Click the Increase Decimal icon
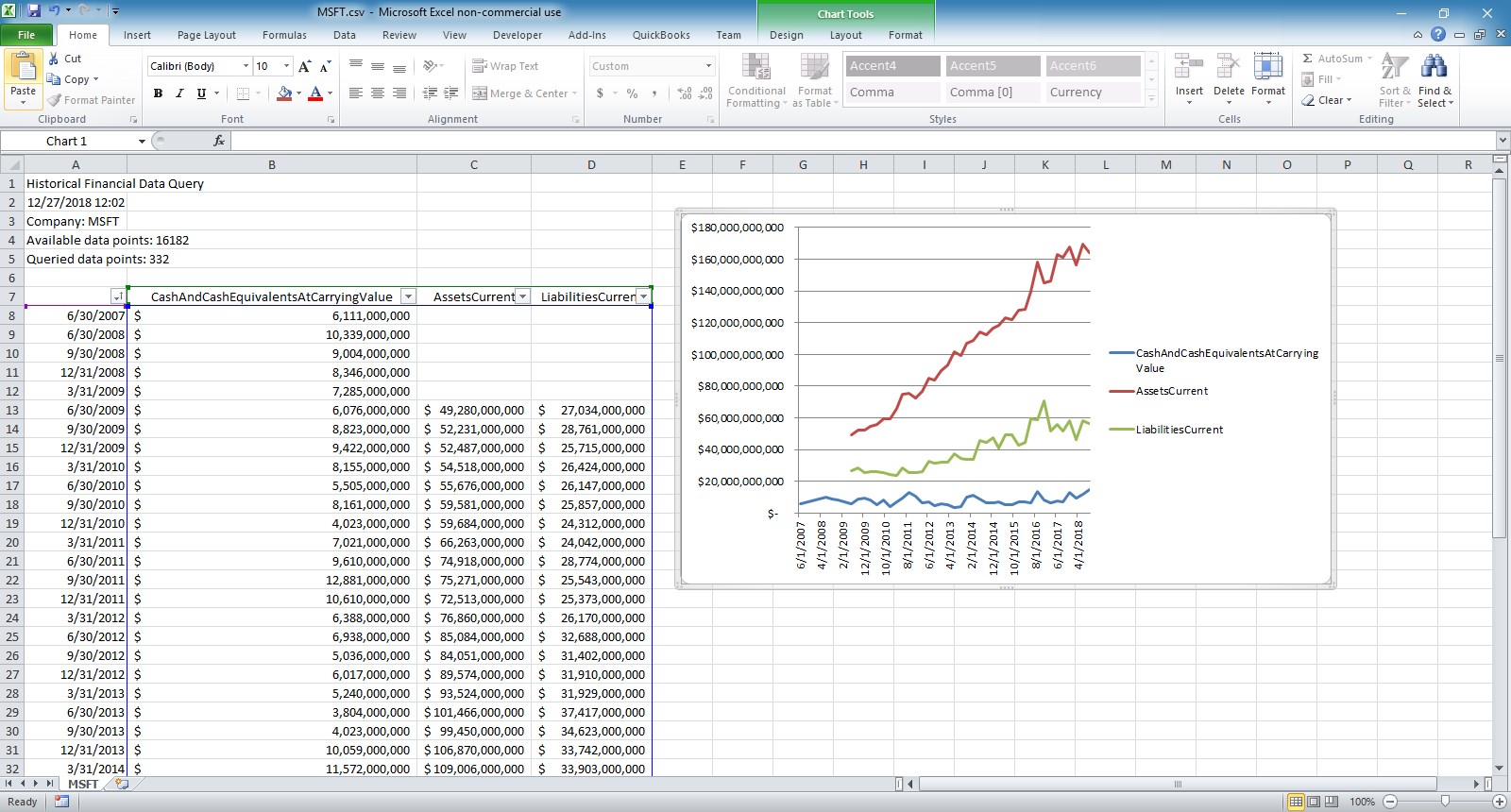1511x812 pixels. coord(685,93)
